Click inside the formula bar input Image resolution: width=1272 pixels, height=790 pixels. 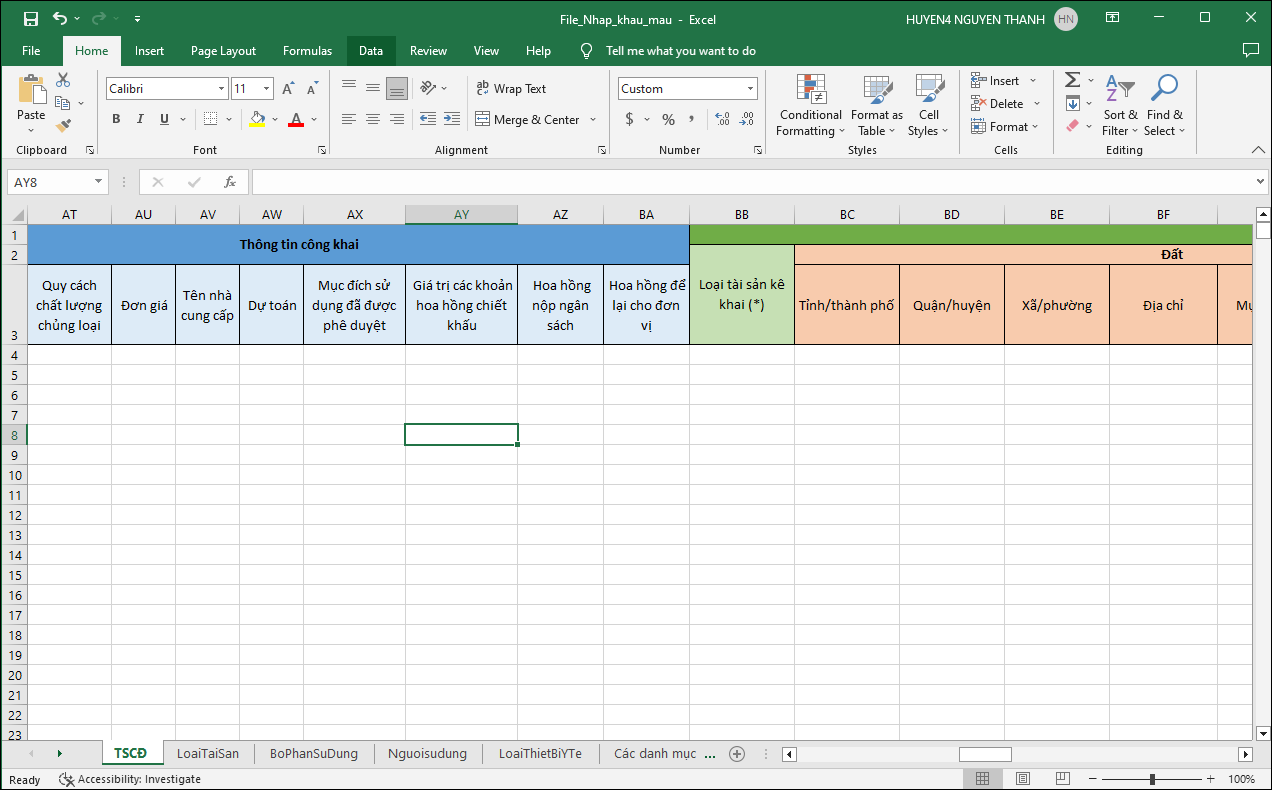click(750, 182)
